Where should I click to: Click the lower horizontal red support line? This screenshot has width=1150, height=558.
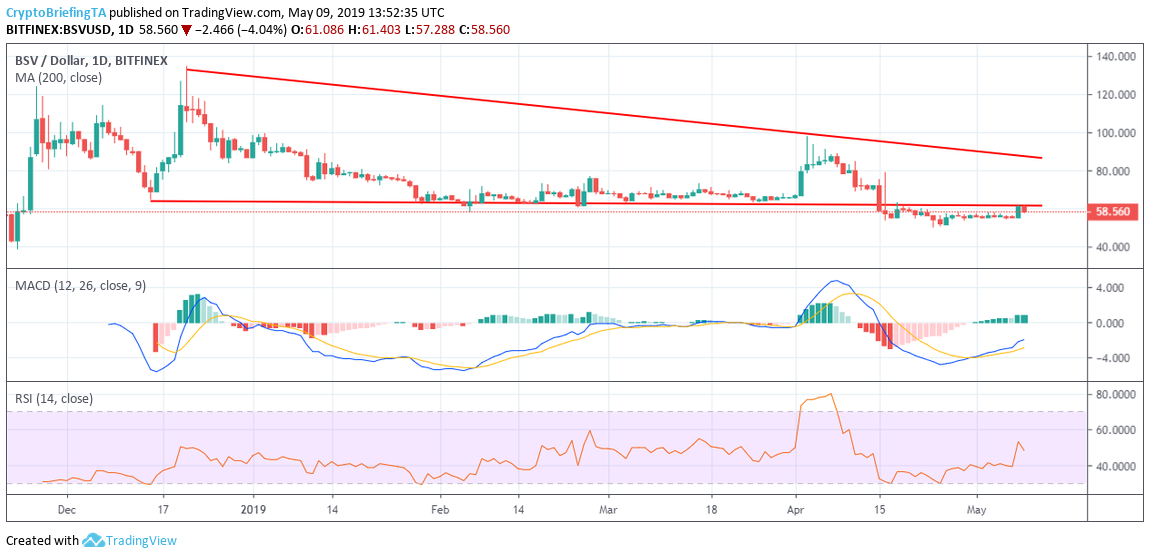pyautogui.click(x=596, y=203)
